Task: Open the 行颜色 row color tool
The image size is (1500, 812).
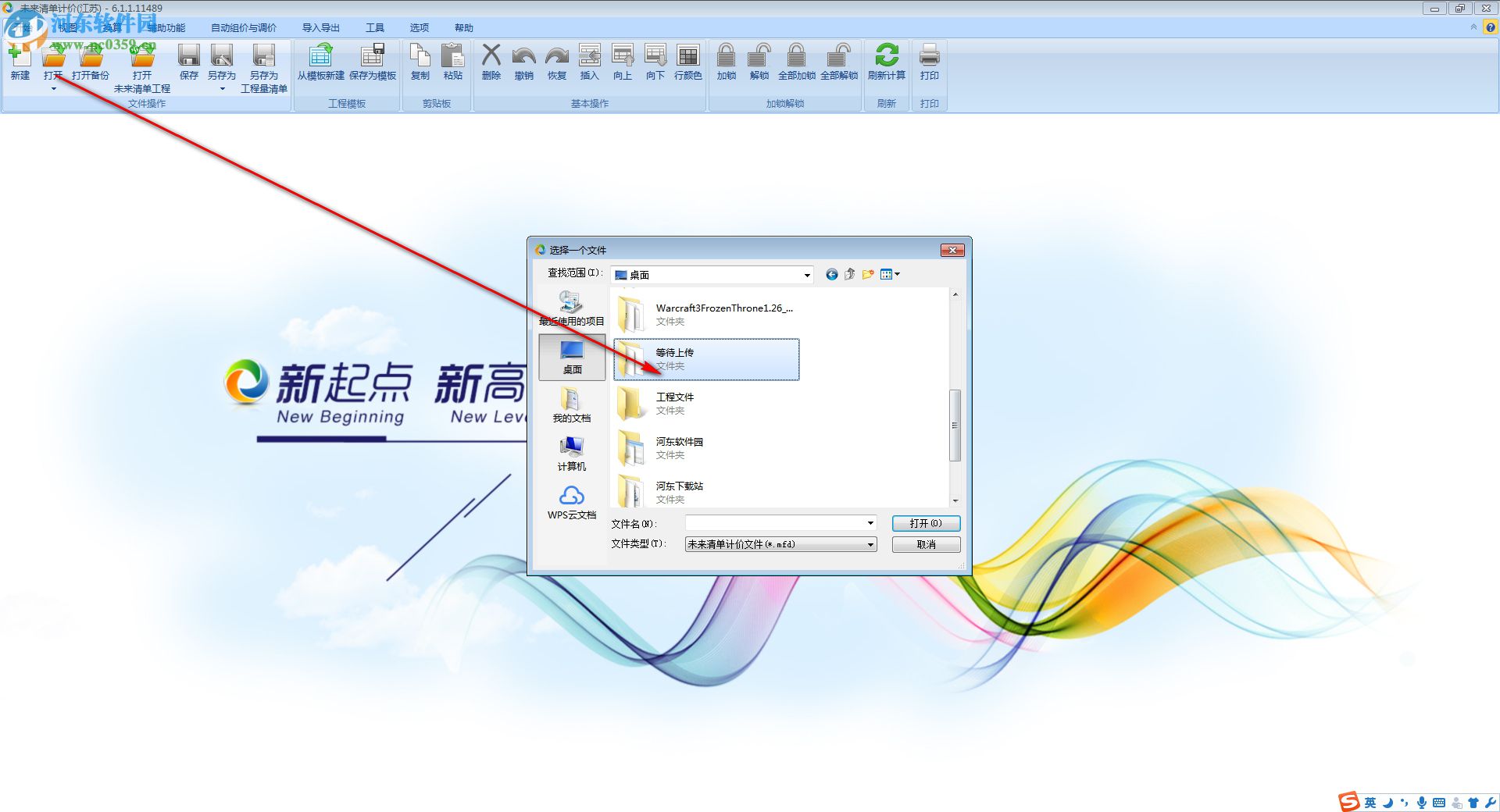Action: coord(688,62)
